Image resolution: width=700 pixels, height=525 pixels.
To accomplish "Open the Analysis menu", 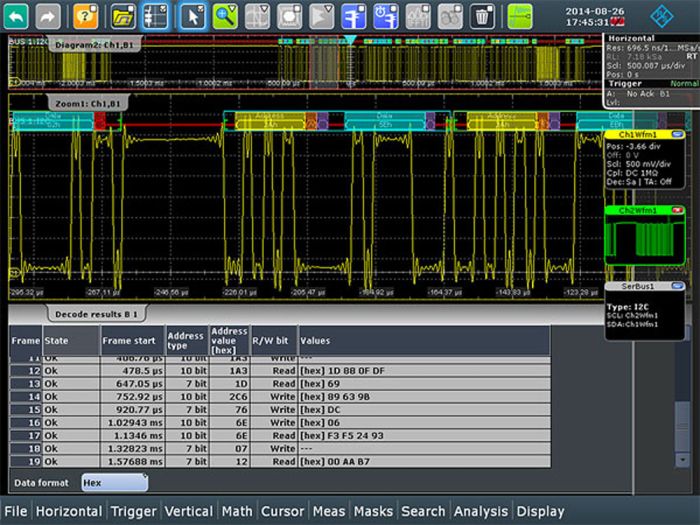I will pos(481,511).
